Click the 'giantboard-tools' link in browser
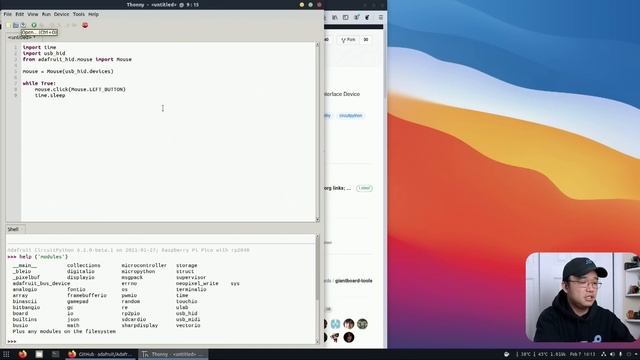This screenshot has width=640, height=360. point(353,281)
